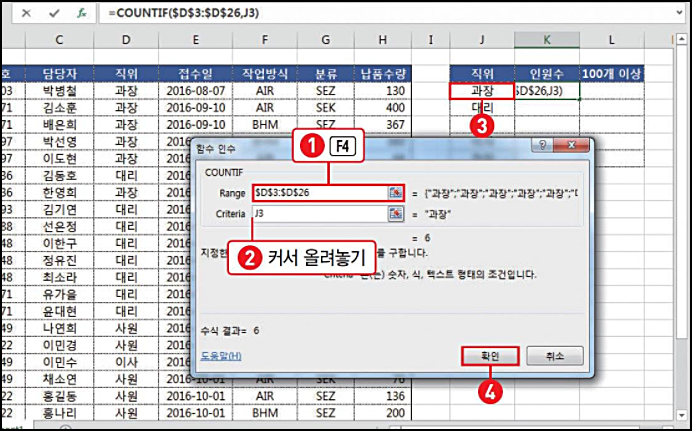This screenshot has height=431, width=692.
Task: Click the 분류 table header
Action: pyautogui.click(x=325, y=74)
